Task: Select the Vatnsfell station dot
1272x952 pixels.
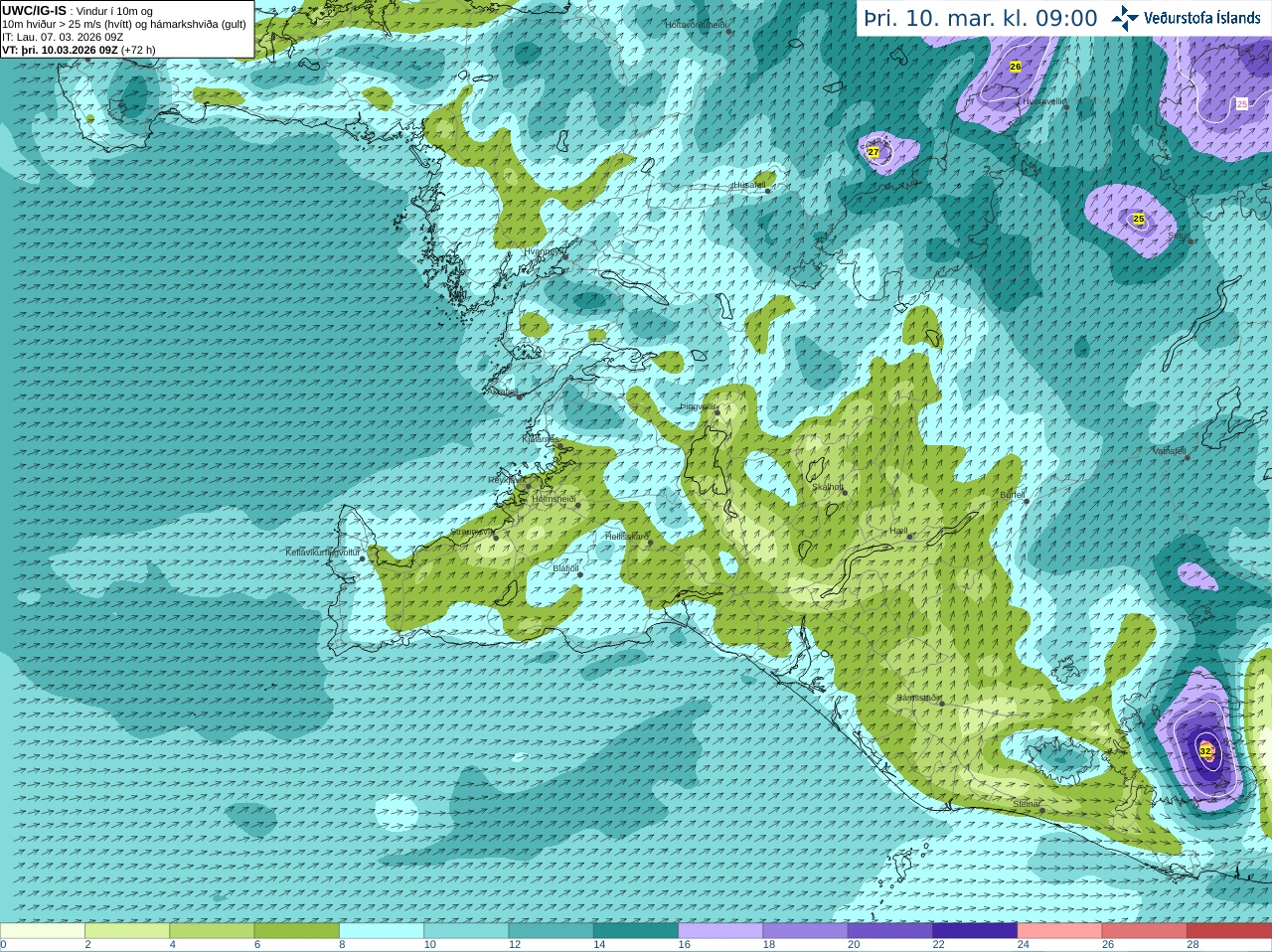Action: 1187,458
